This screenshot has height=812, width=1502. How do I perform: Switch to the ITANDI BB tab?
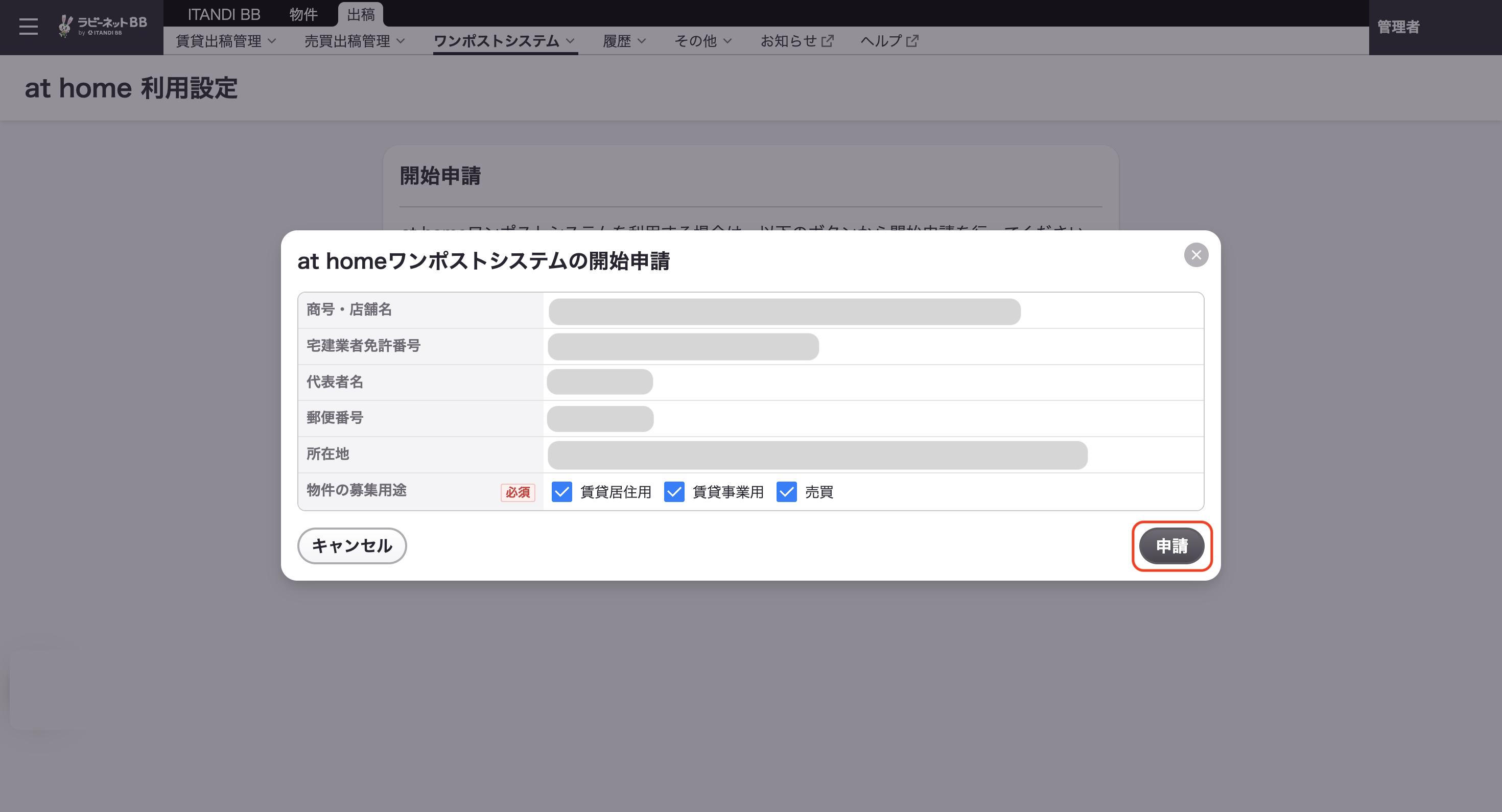click(224, 14)
